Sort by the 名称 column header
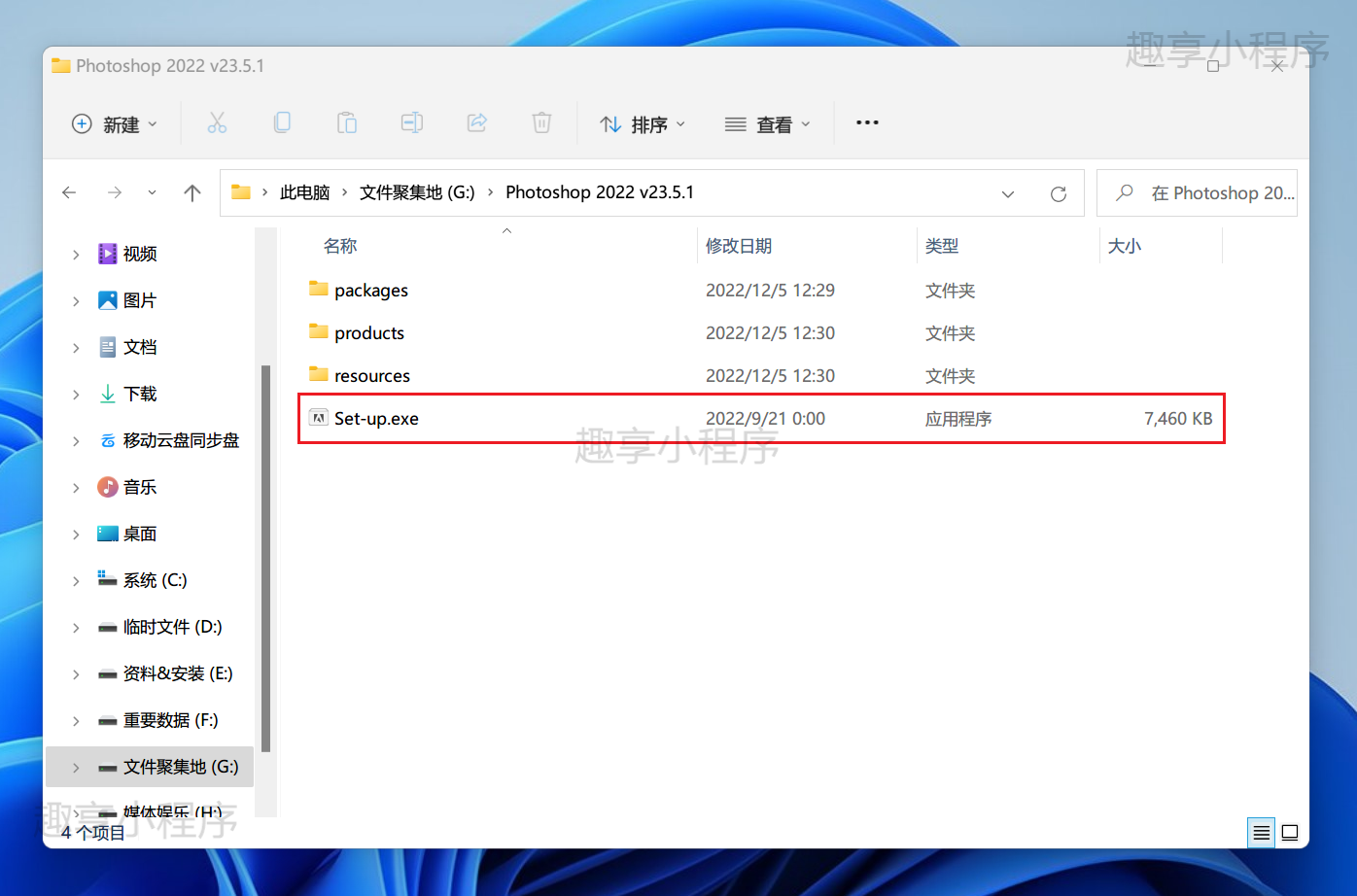 (340, 246)
